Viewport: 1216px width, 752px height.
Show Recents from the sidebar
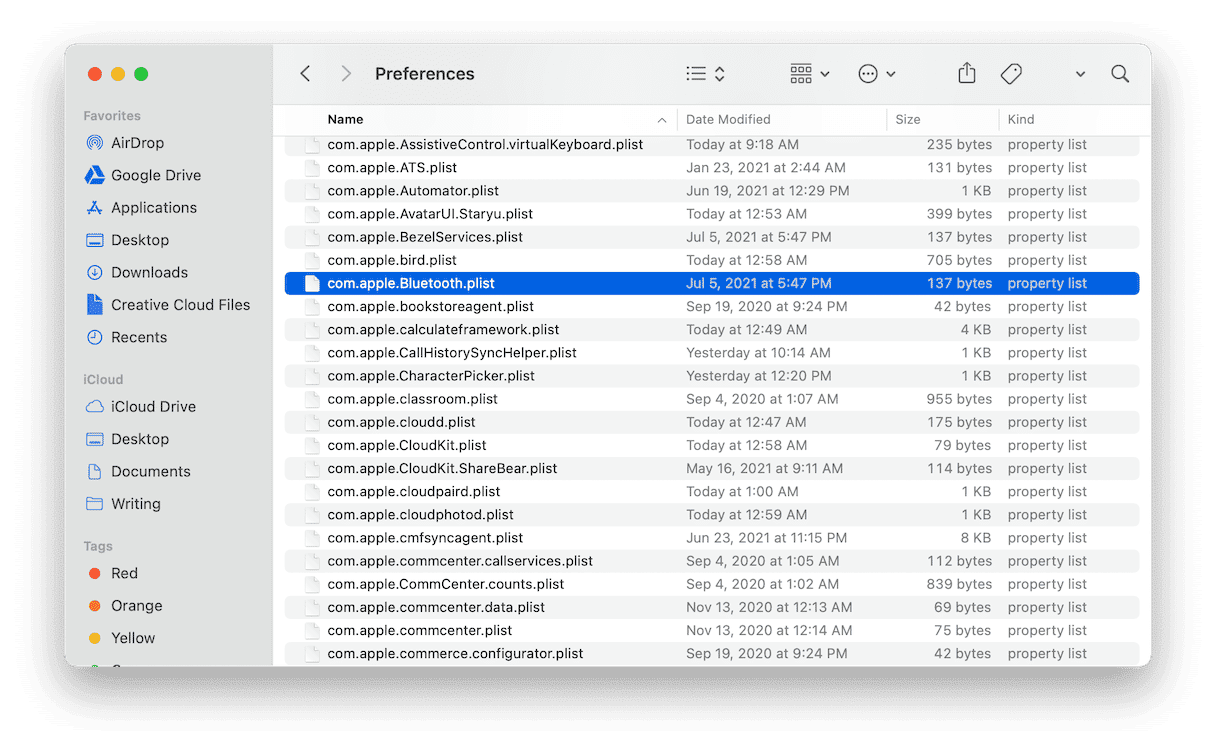(139, 337)
